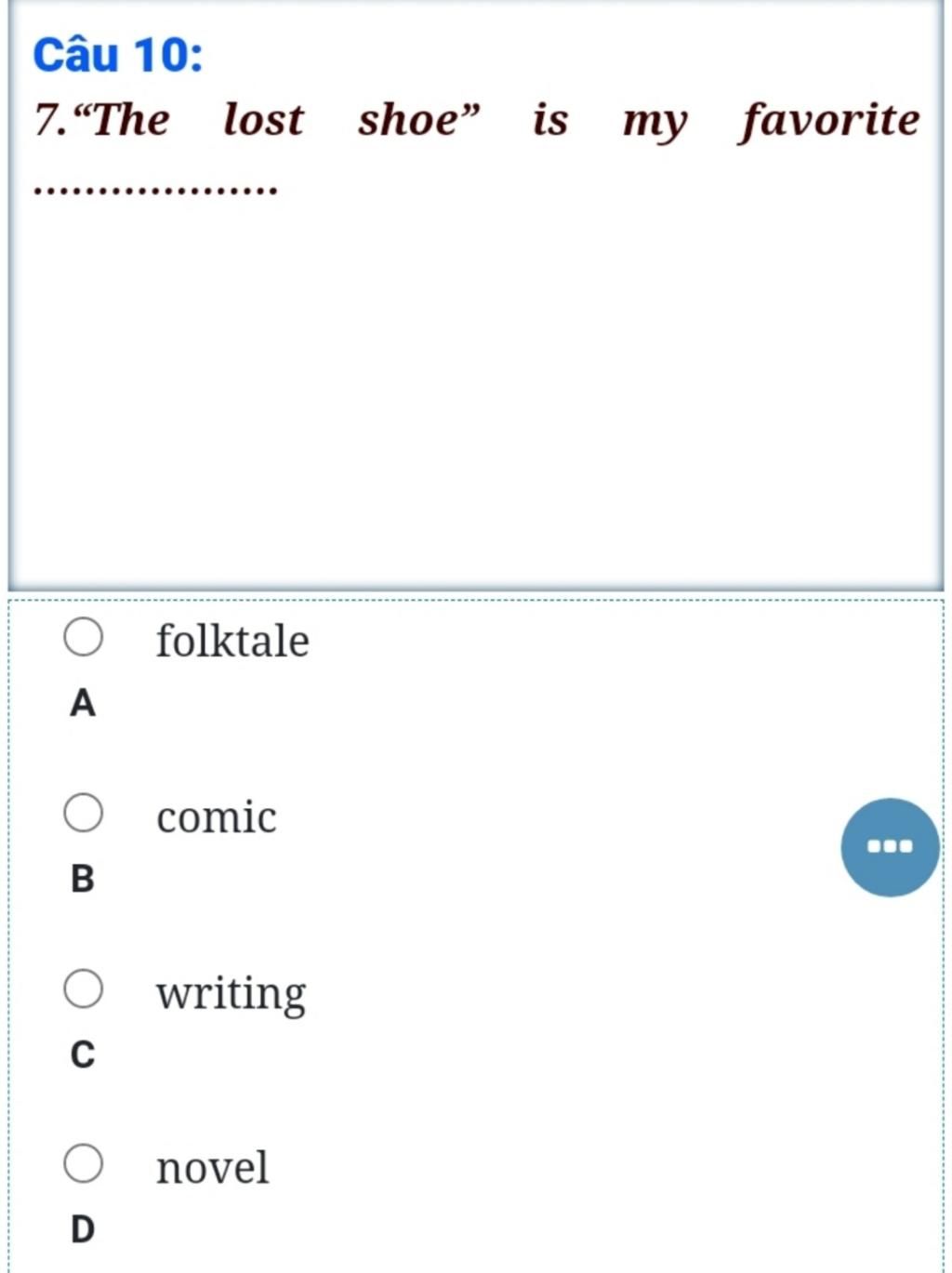Screen dimensions: 952x1273
Task: Click the option letter C label
Action: pyautogui.click(x=83, y=1054)
